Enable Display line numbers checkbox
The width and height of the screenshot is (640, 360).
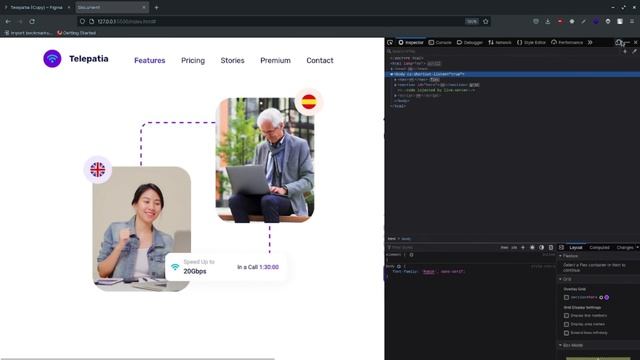[566, 316]
